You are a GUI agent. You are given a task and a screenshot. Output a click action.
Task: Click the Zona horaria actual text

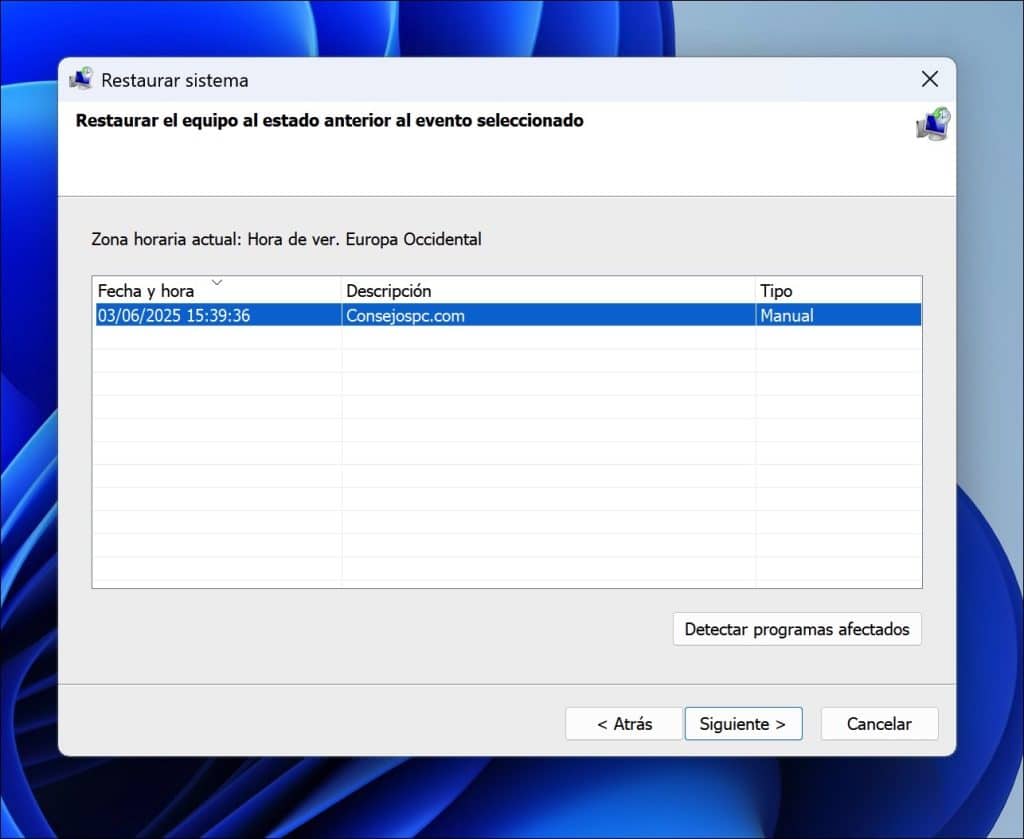coord(286,239)
